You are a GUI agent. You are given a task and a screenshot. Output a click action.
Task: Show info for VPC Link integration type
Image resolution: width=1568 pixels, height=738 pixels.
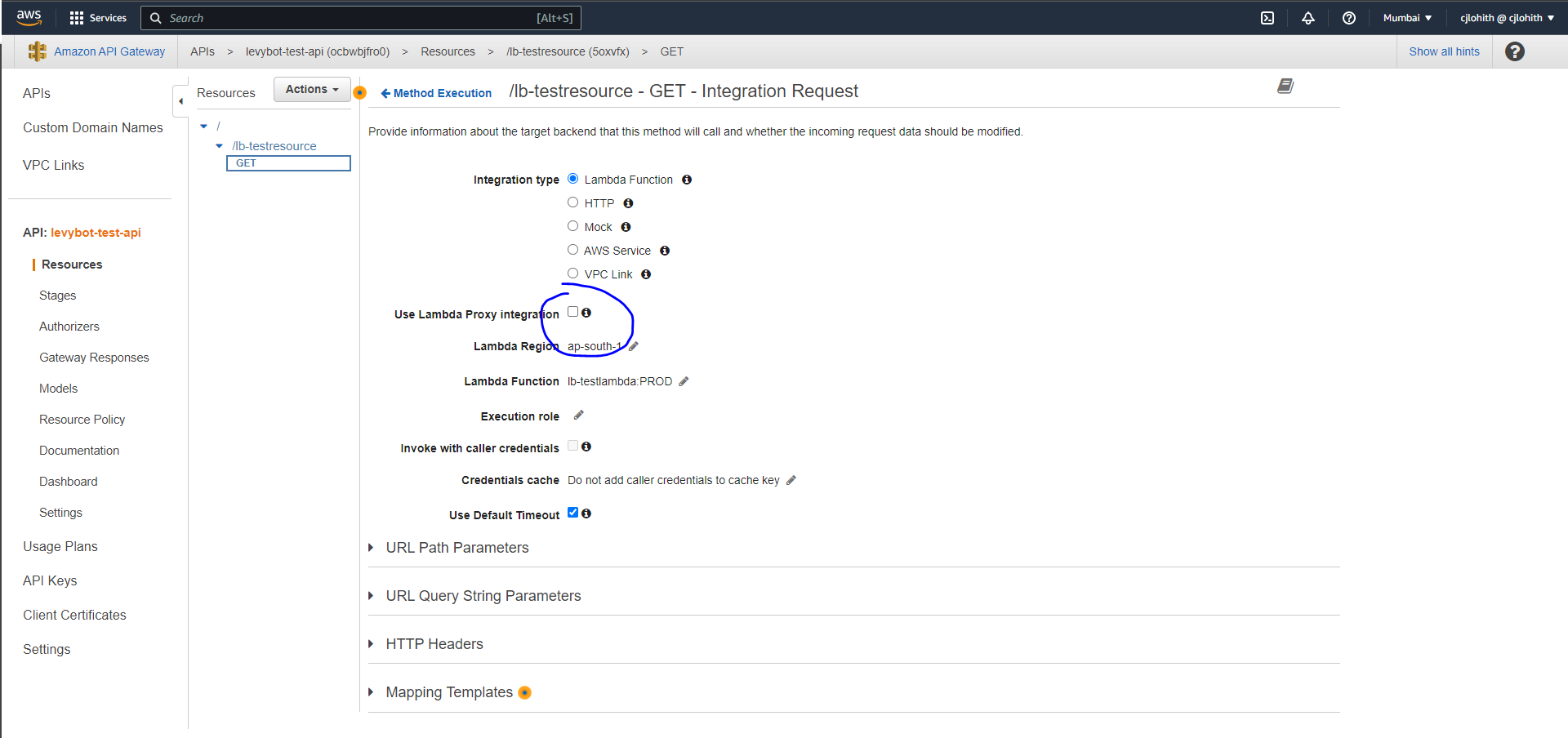646,274
